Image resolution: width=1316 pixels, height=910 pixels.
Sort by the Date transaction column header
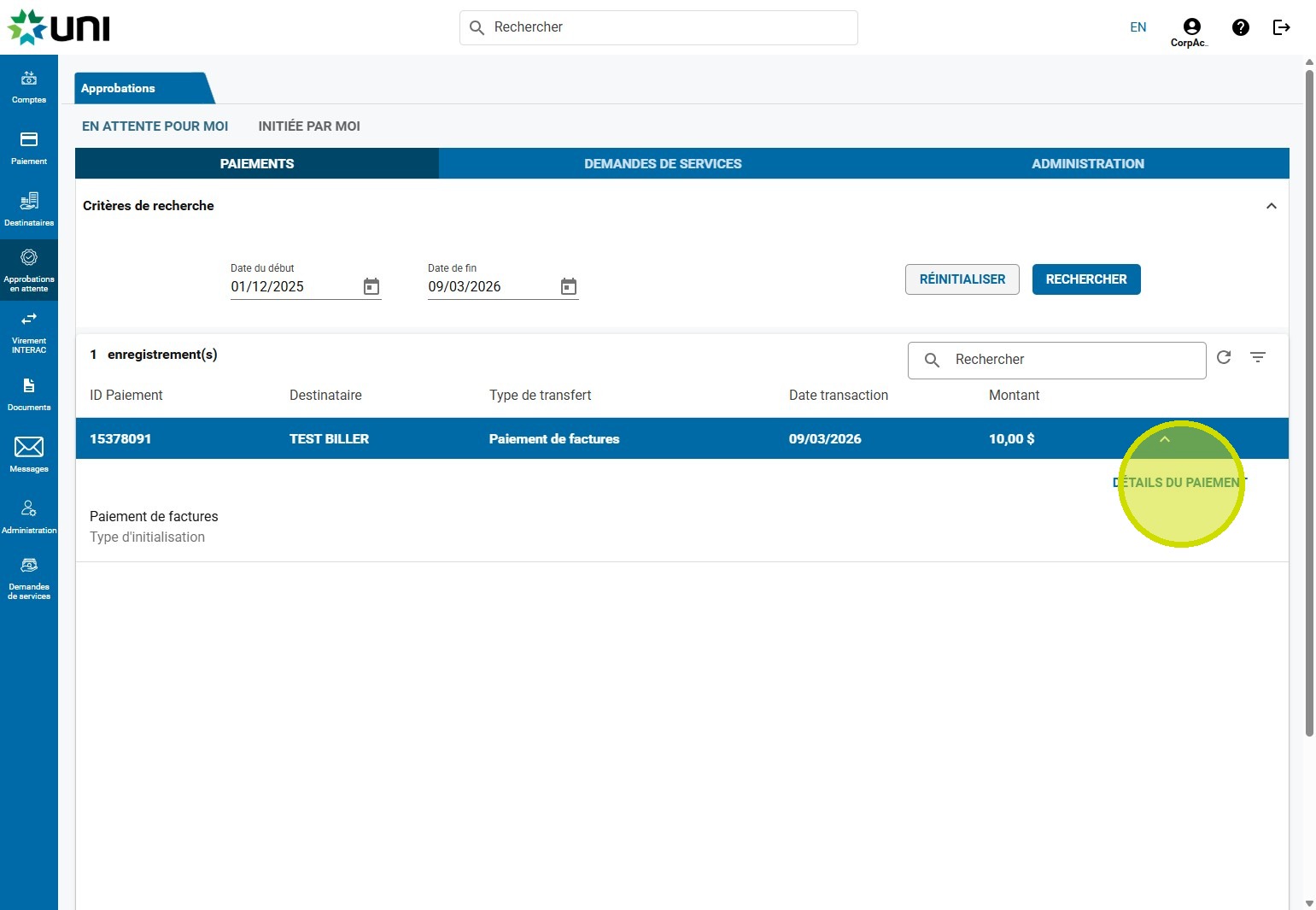[x=839, y=396]
